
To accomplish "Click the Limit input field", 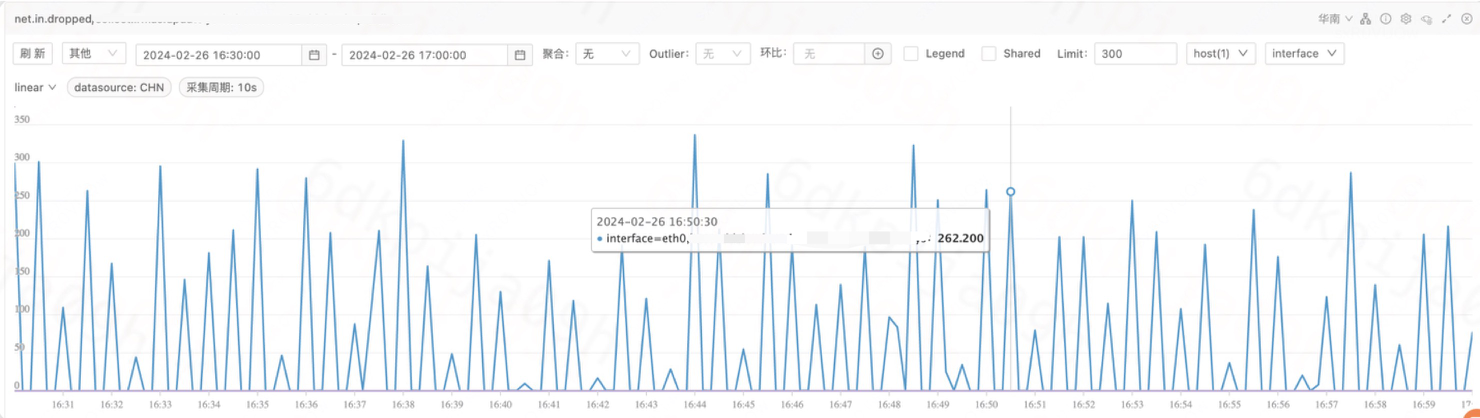I will (1135, 54).
